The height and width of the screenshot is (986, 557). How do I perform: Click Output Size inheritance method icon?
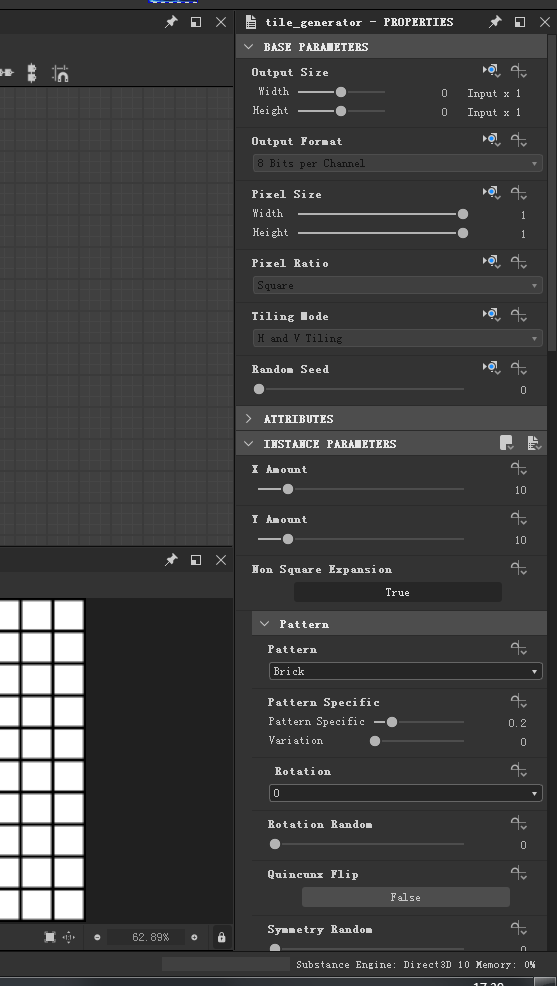pos(491,71)
